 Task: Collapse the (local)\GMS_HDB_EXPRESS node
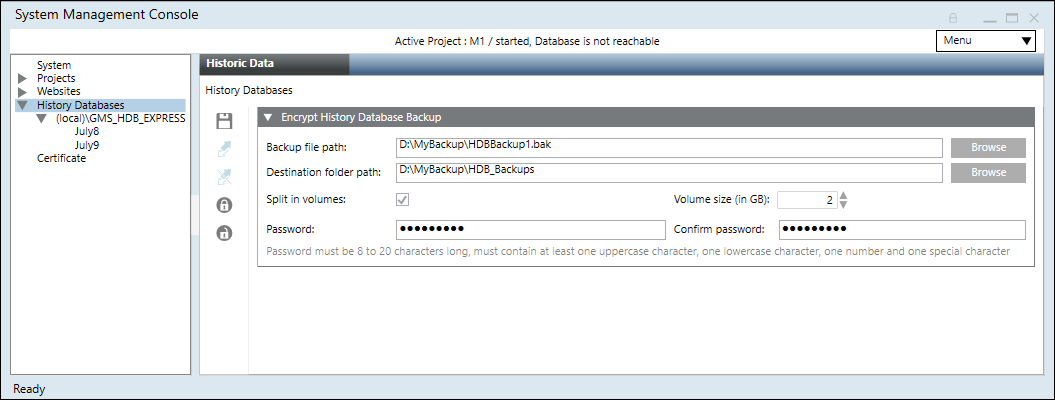(41, 118)
